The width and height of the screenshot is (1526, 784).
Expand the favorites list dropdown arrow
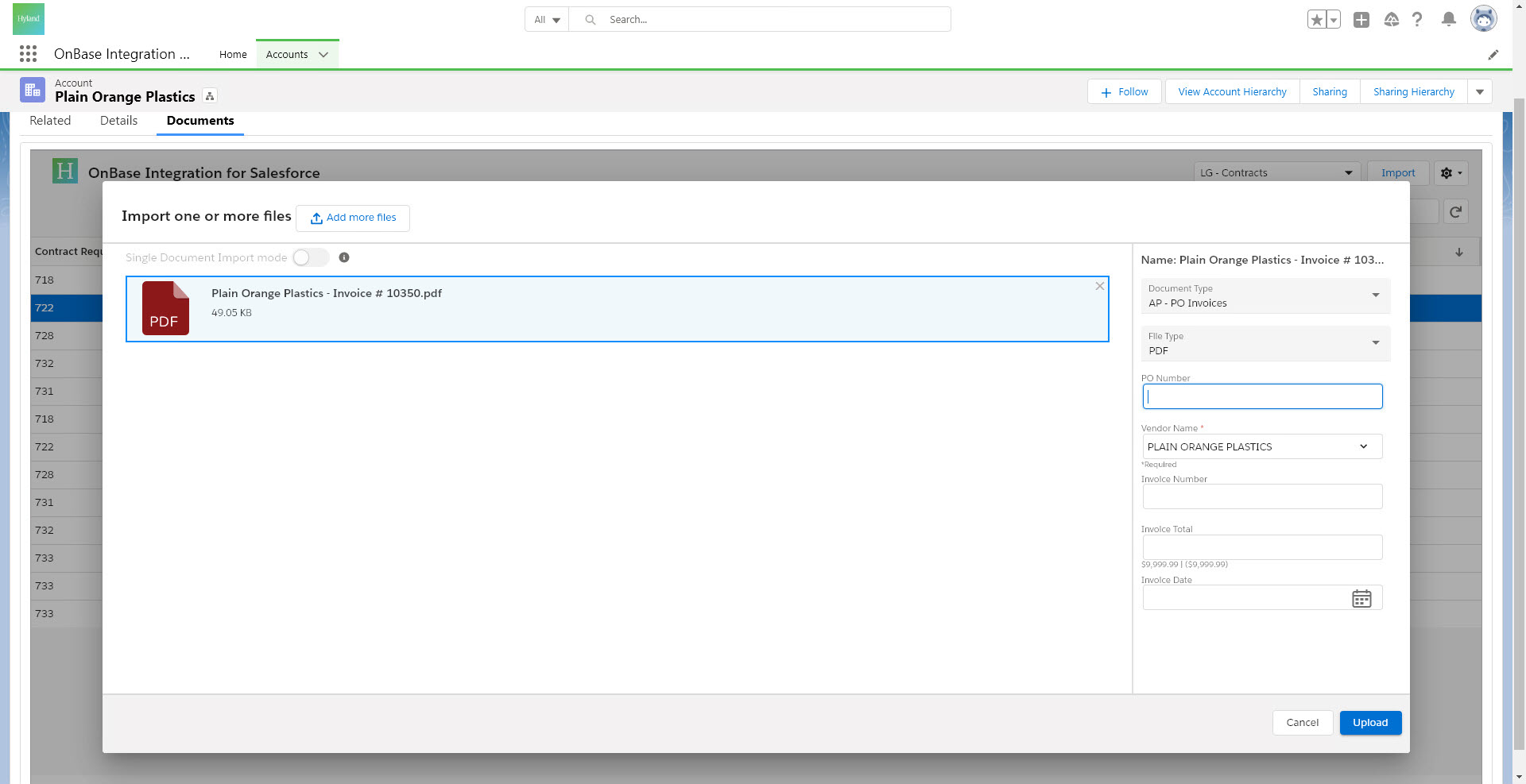pos(1334,20)
